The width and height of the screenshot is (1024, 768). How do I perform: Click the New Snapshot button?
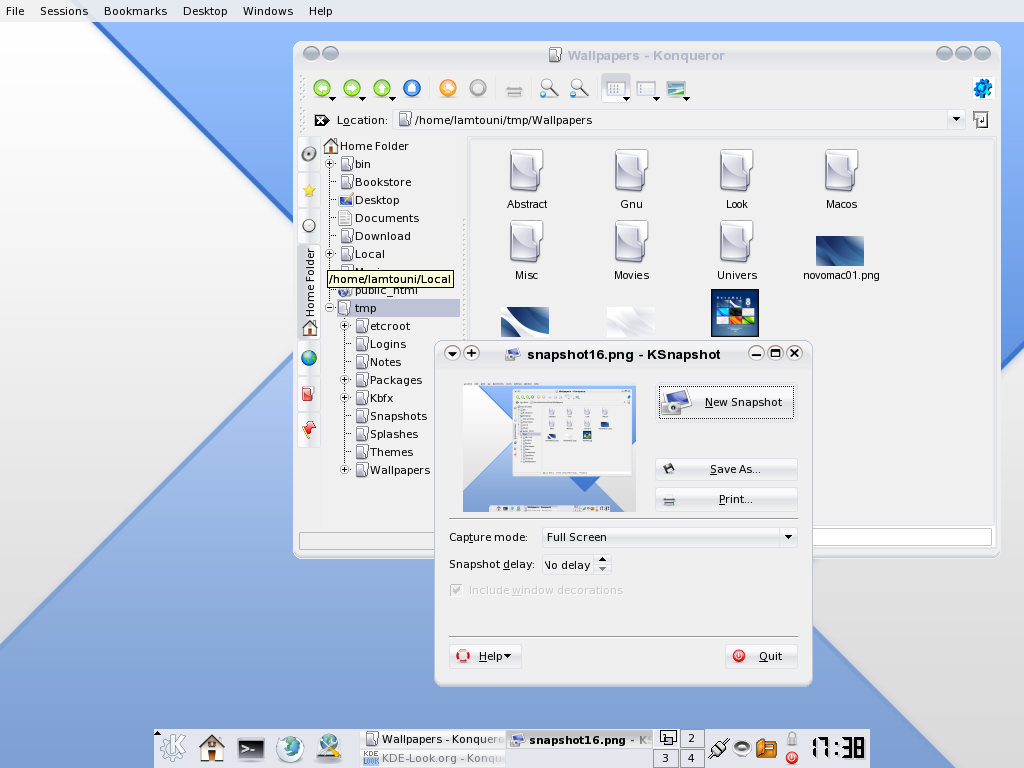(x=726, y=402)
